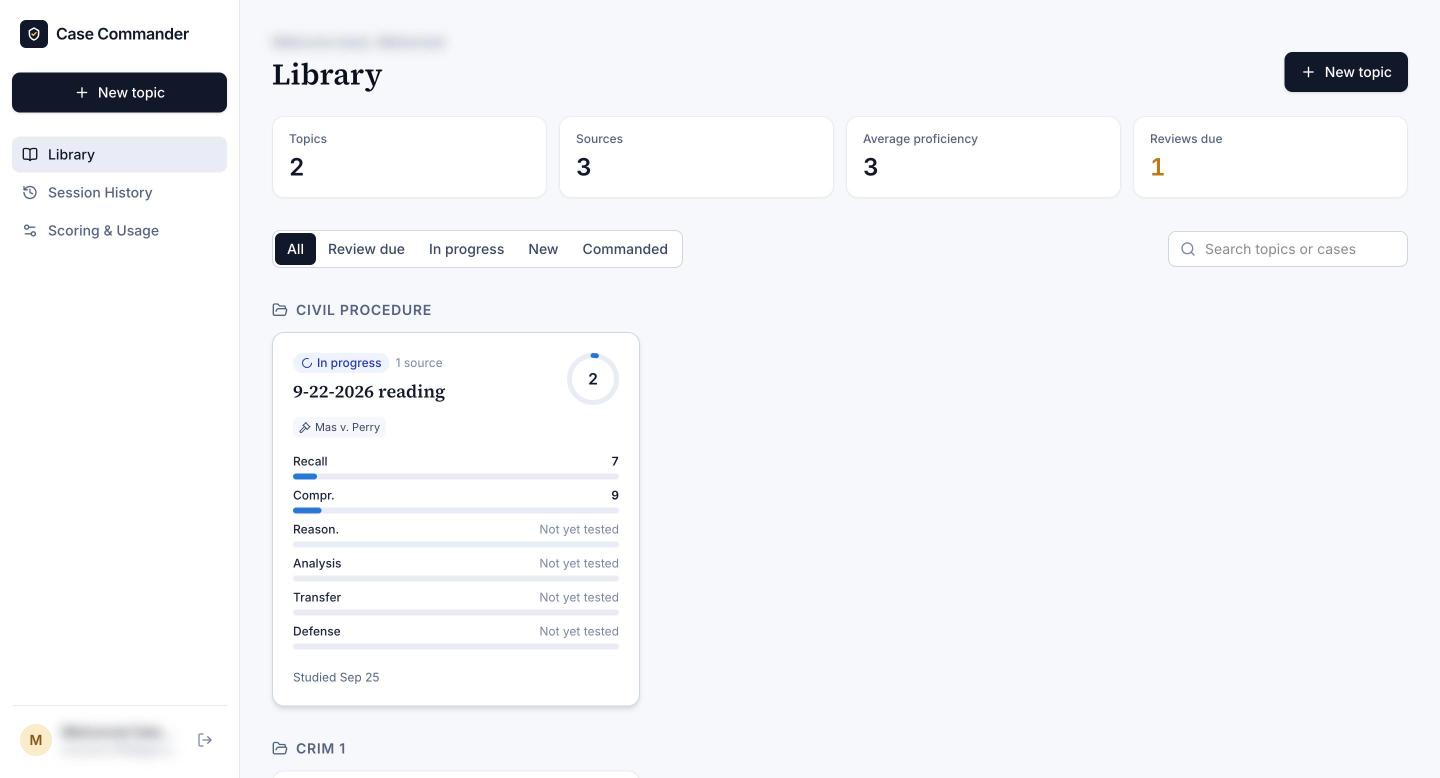
Task: Click the Session History clock icon
Action: tap(30, 192)
